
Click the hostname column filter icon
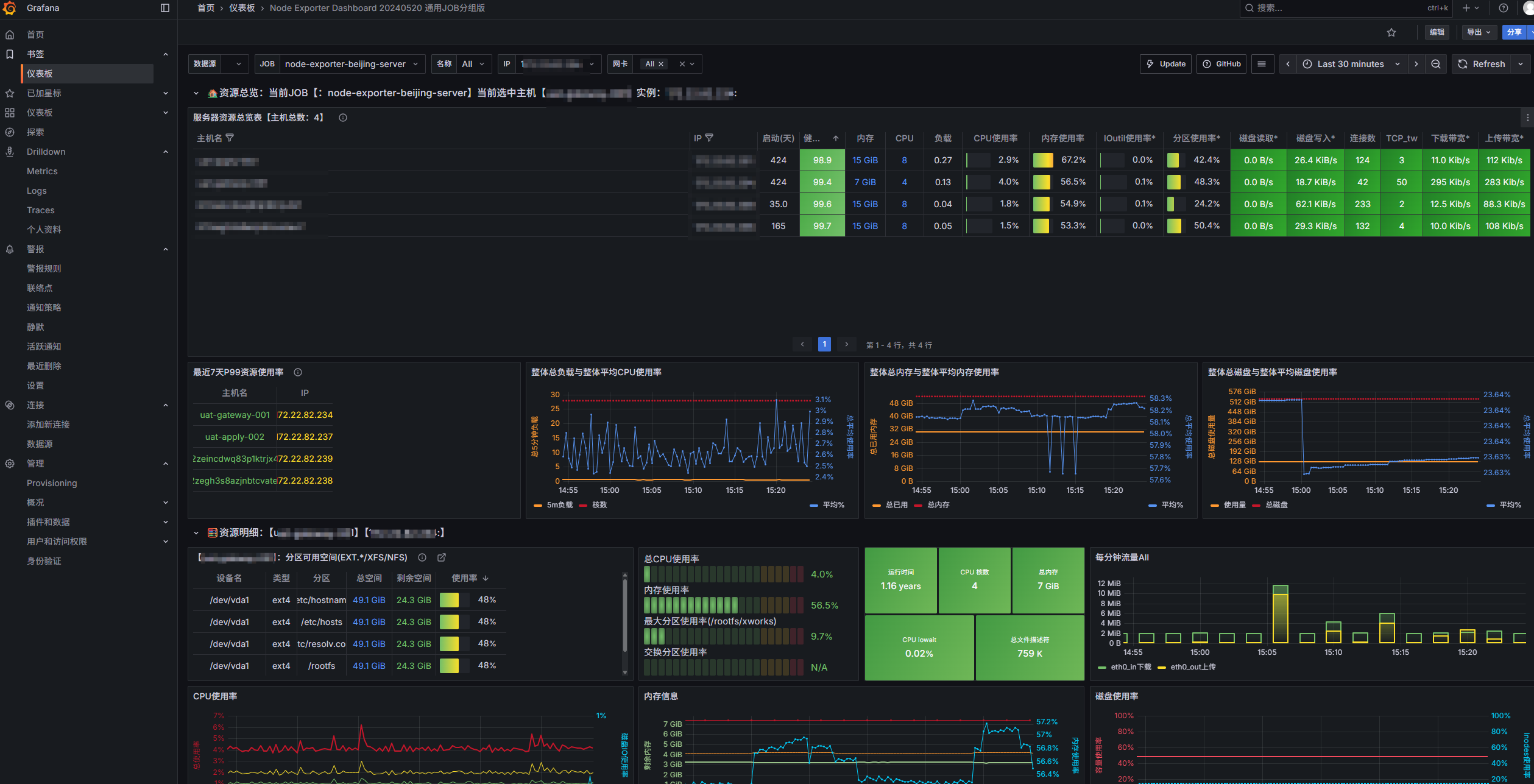coord(230,138)
